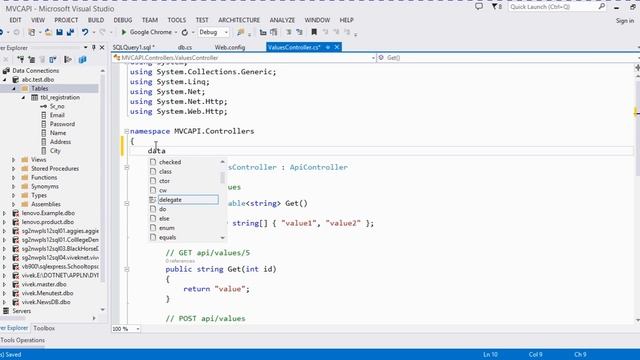Expand the lenovo.Example.dbo connection

5,213
